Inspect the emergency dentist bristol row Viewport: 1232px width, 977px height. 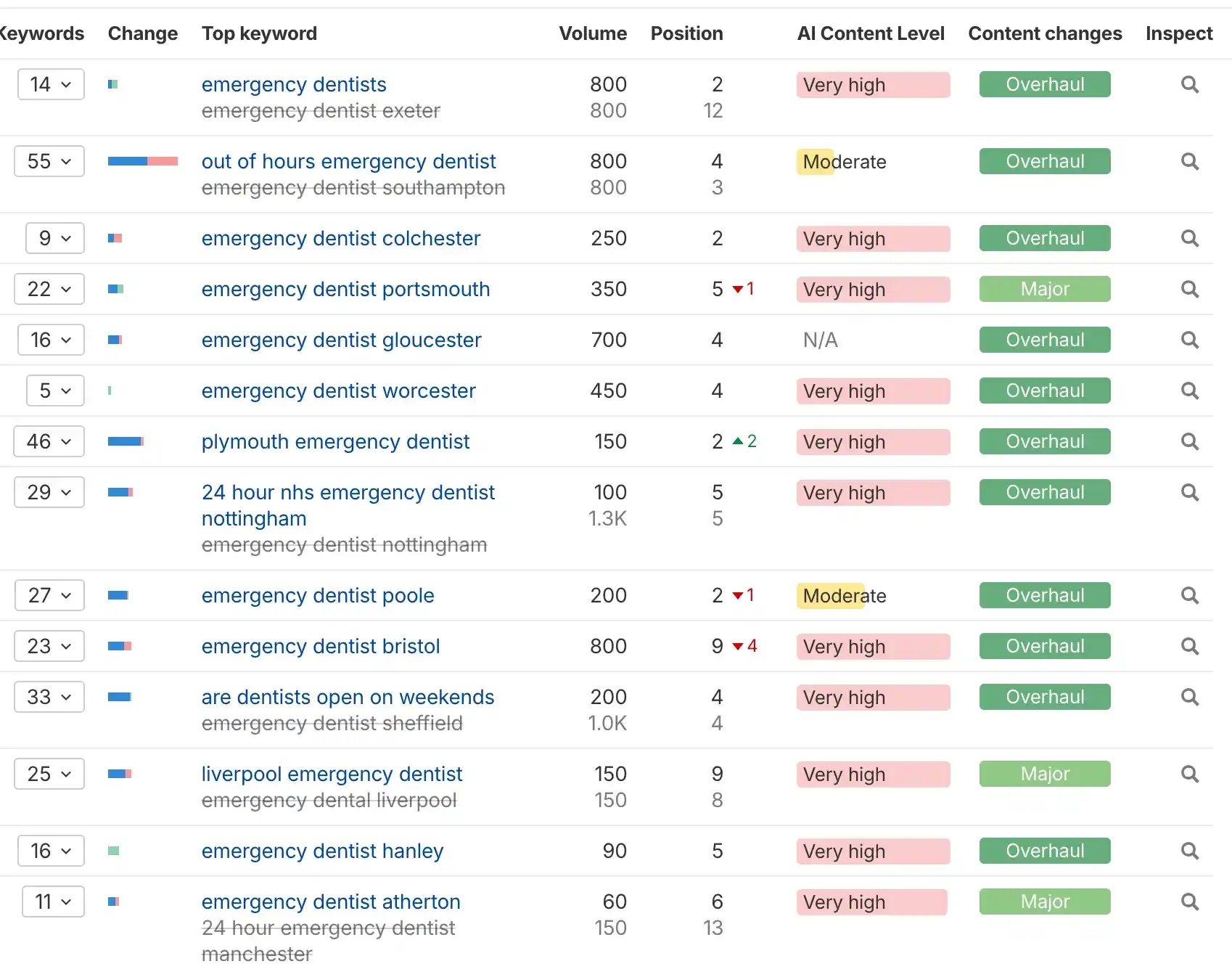point(1189,647)
